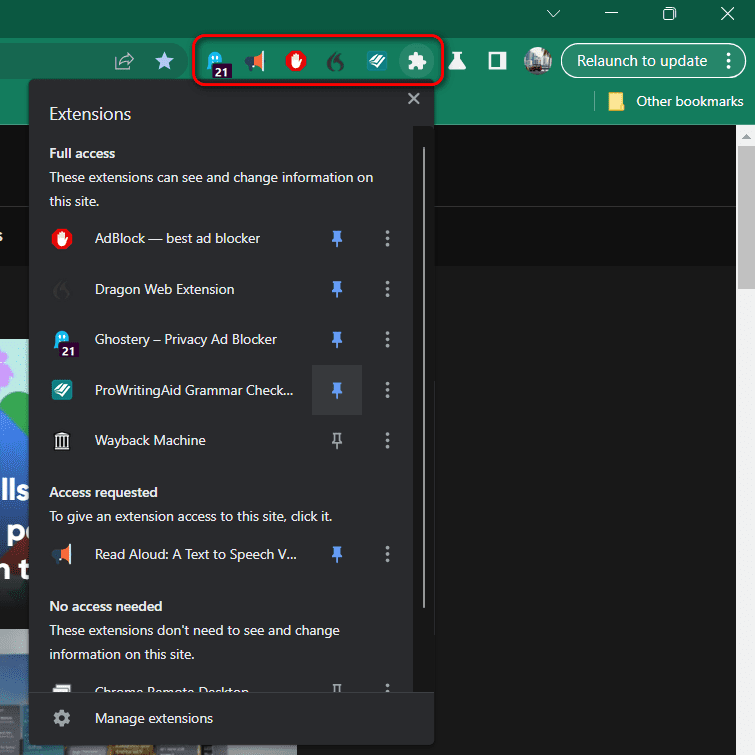Click the Dragon flame list icon
This screenshot has width=755, height=755.
62,289
